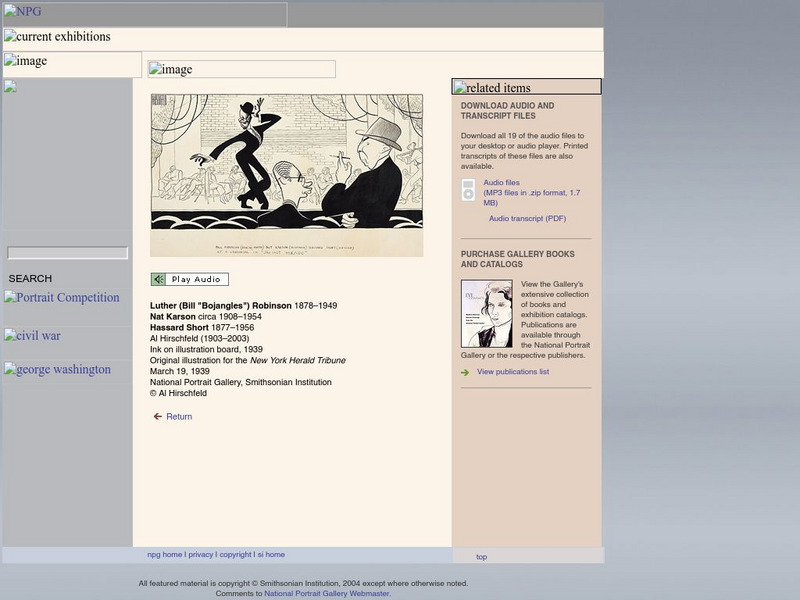Click the broken image icon in left sidebar
The height and width of the screenshot is (600, 800).
(x=10, y=87)
